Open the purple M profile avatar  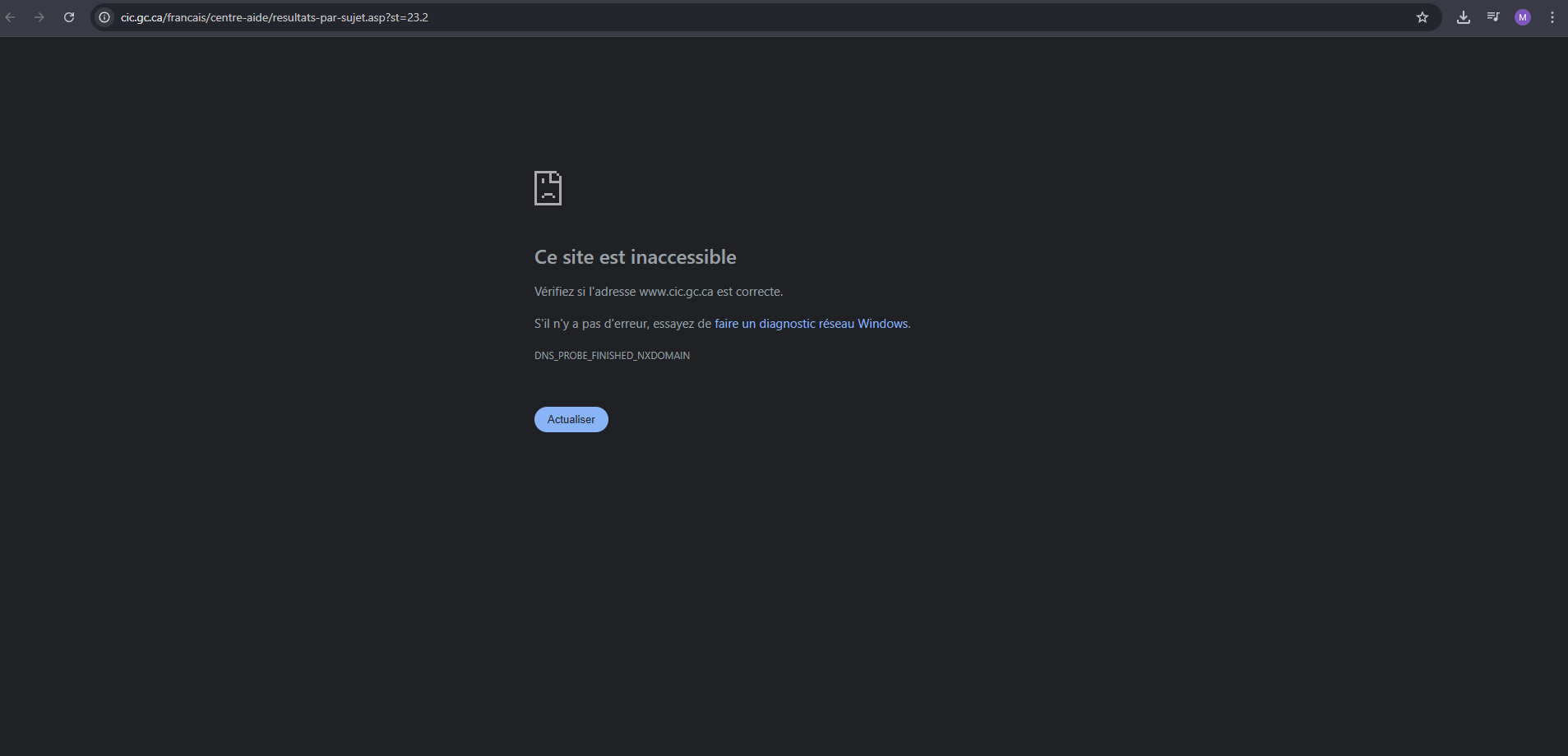(1523, 17)
